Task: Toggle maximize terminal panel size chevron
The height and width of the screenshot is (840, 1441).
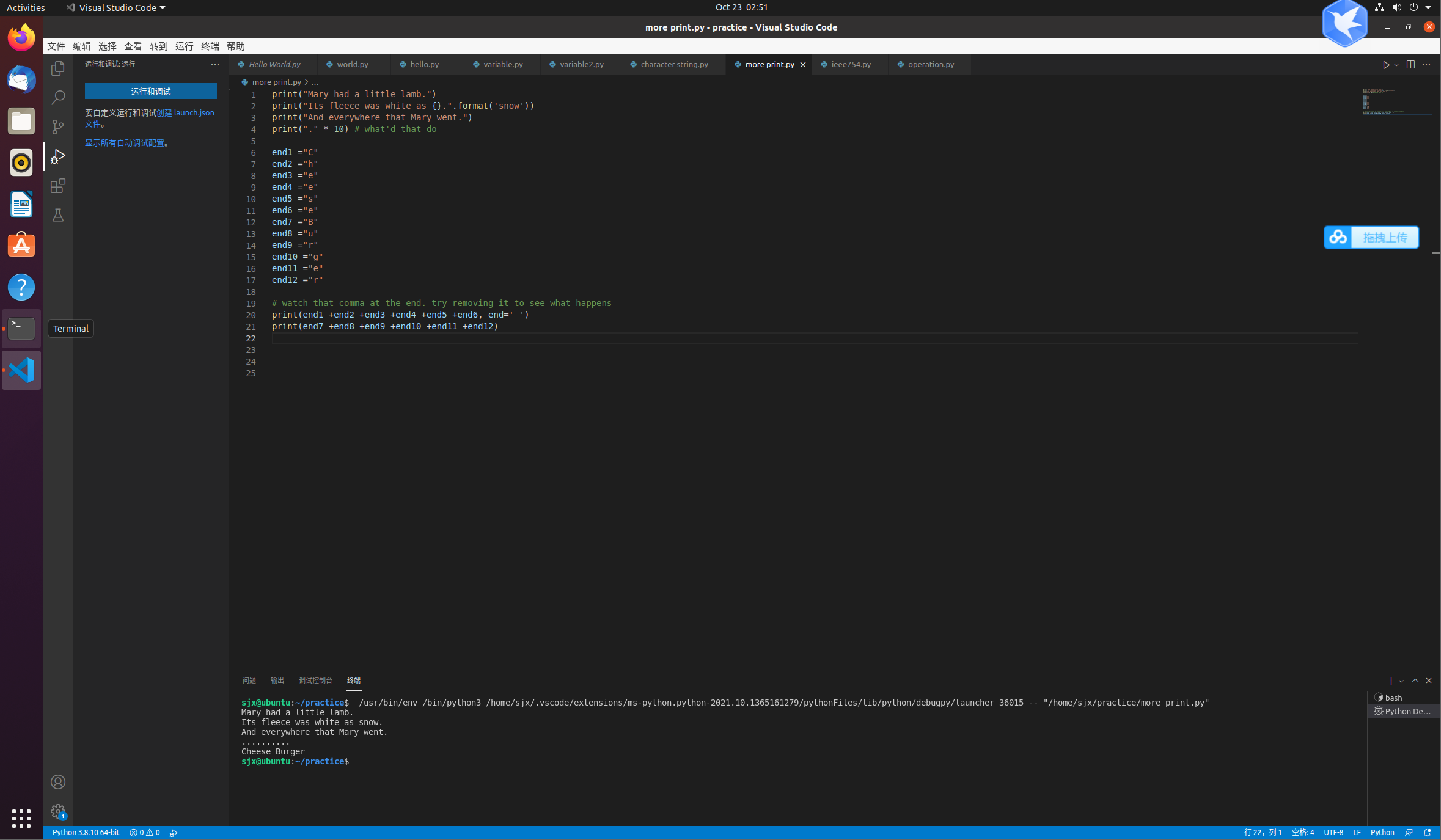Action: coord(1415,681)
